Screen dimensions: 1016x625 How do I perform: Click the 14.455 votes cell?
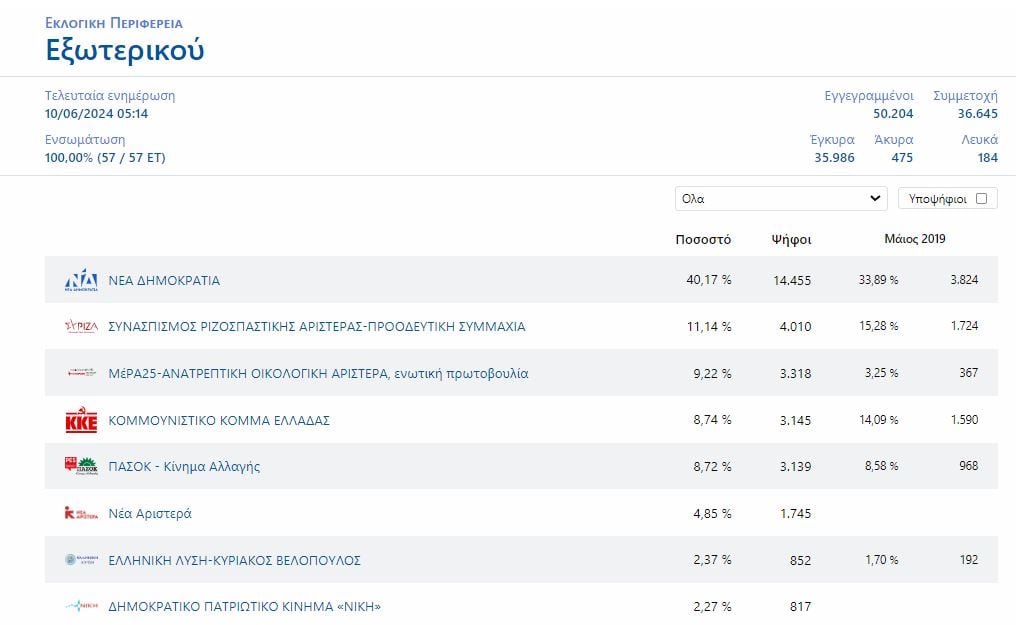[792, 280]
